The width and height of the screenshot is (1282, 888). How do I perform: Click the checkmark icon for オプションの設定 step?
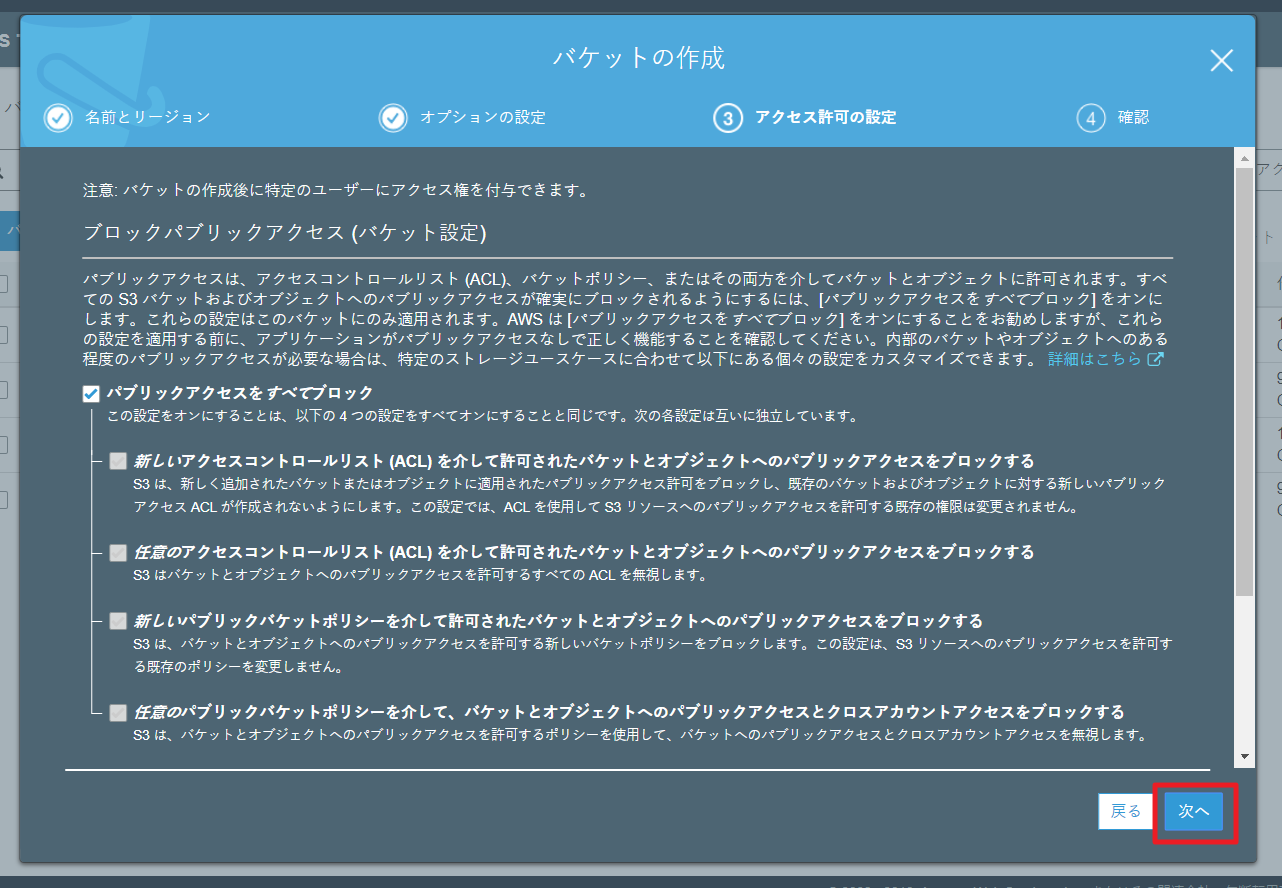tap(393, 118)
